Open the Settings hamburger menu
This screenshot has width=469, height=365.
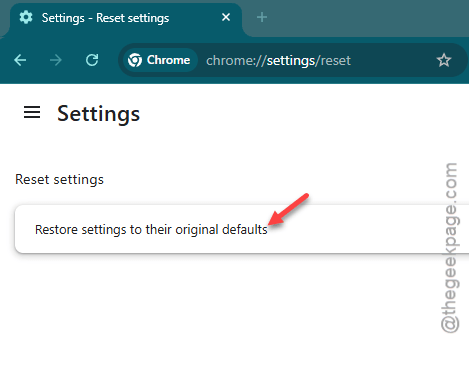click(x=32, y=112)
